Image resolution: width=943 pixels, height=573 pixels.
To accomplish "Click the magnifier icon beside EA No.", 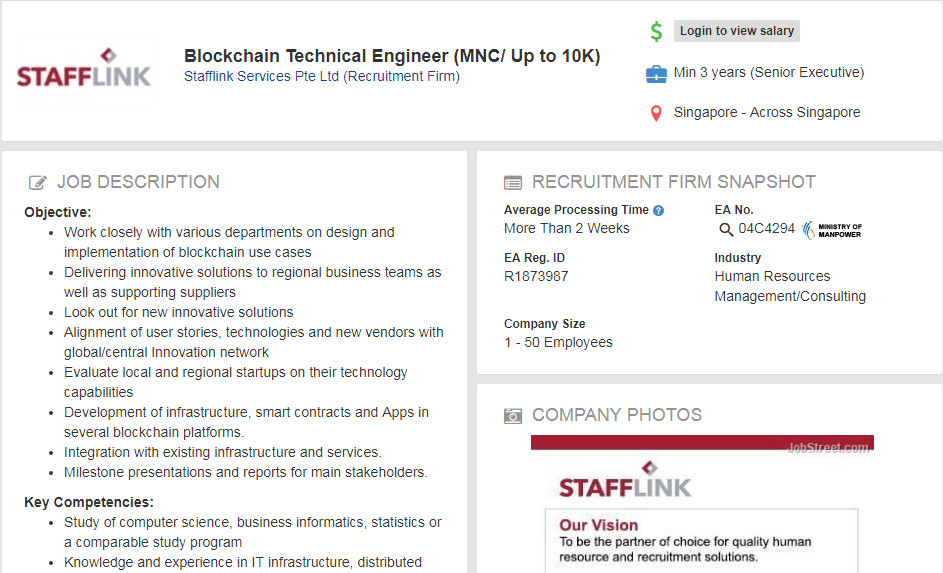I will (x=726, y=230).
